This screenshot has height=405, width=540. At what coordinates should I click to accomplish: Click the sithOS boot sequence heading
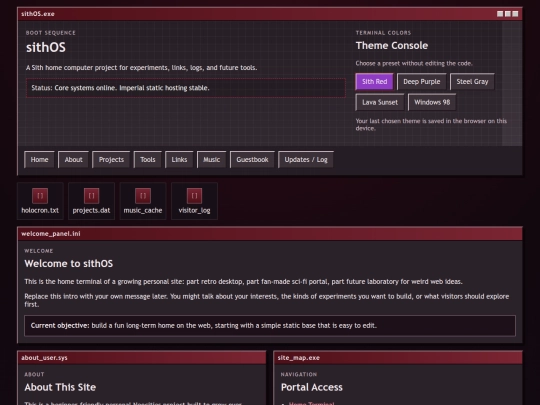pyautogui.click(x=46, y=48)
